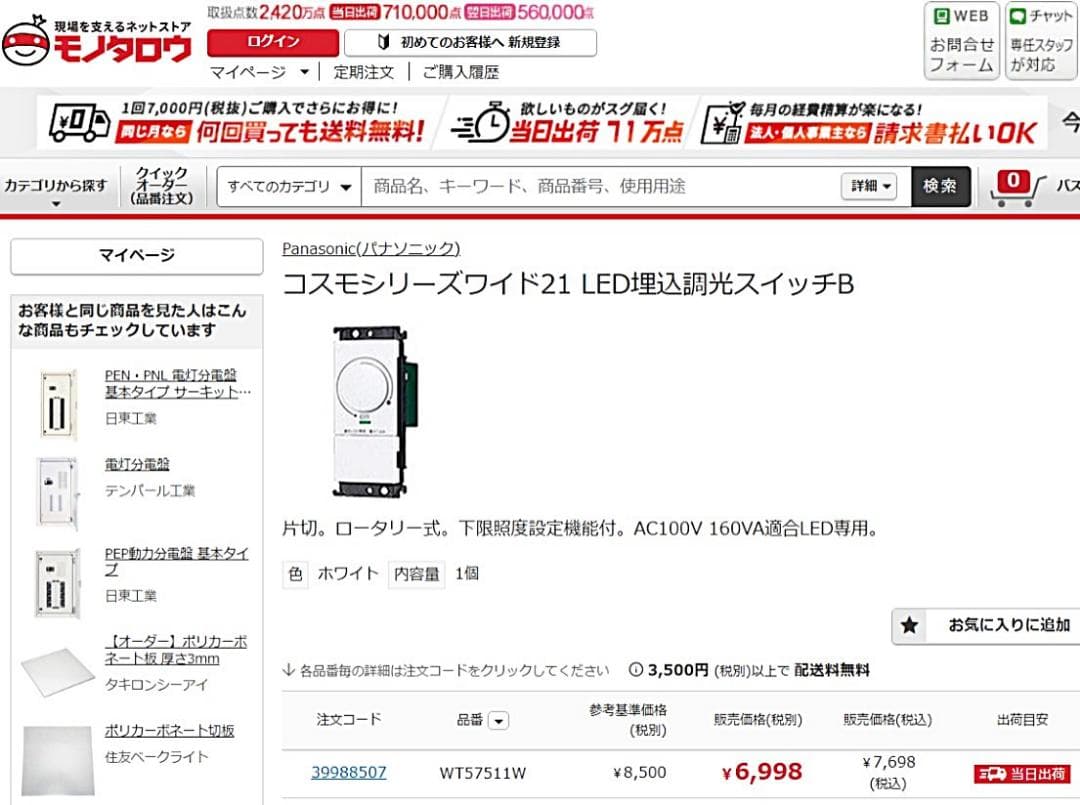Open the shopping cart icon

(1017, 188)
